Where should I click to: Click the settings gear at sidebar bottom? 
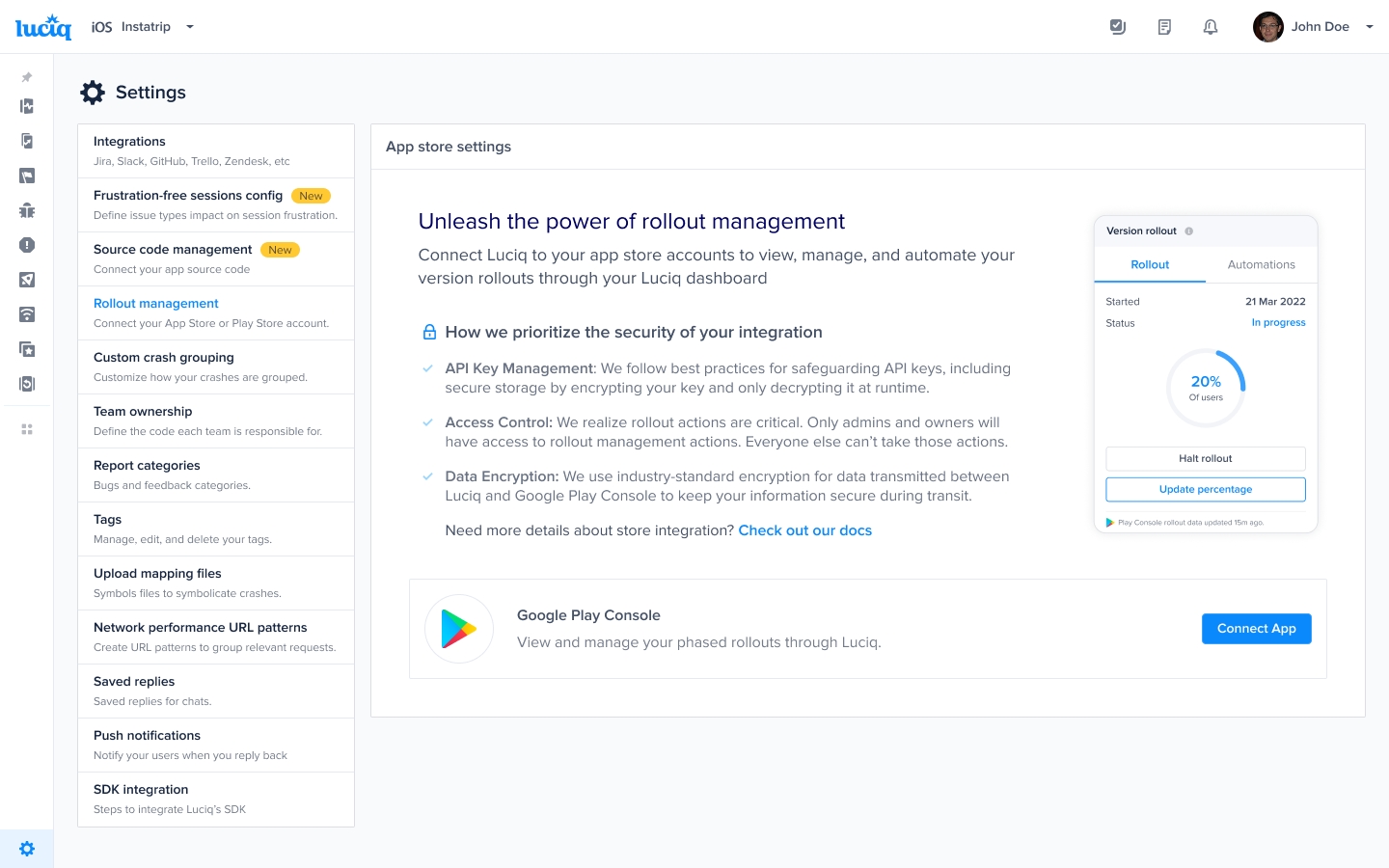27,849
